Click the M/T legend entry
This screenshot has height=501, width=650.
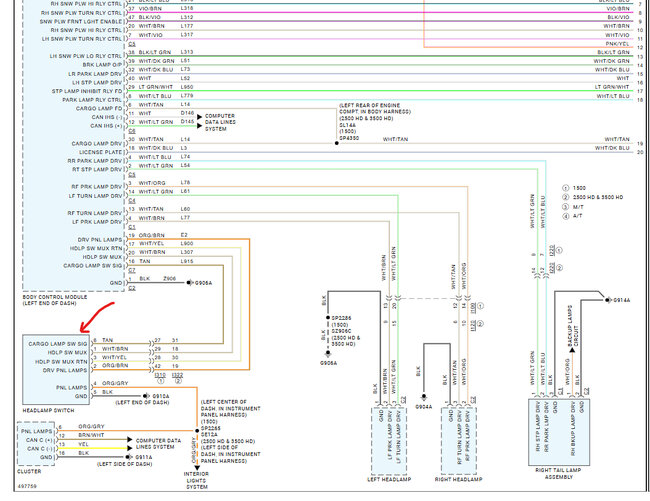click(578, 207)
